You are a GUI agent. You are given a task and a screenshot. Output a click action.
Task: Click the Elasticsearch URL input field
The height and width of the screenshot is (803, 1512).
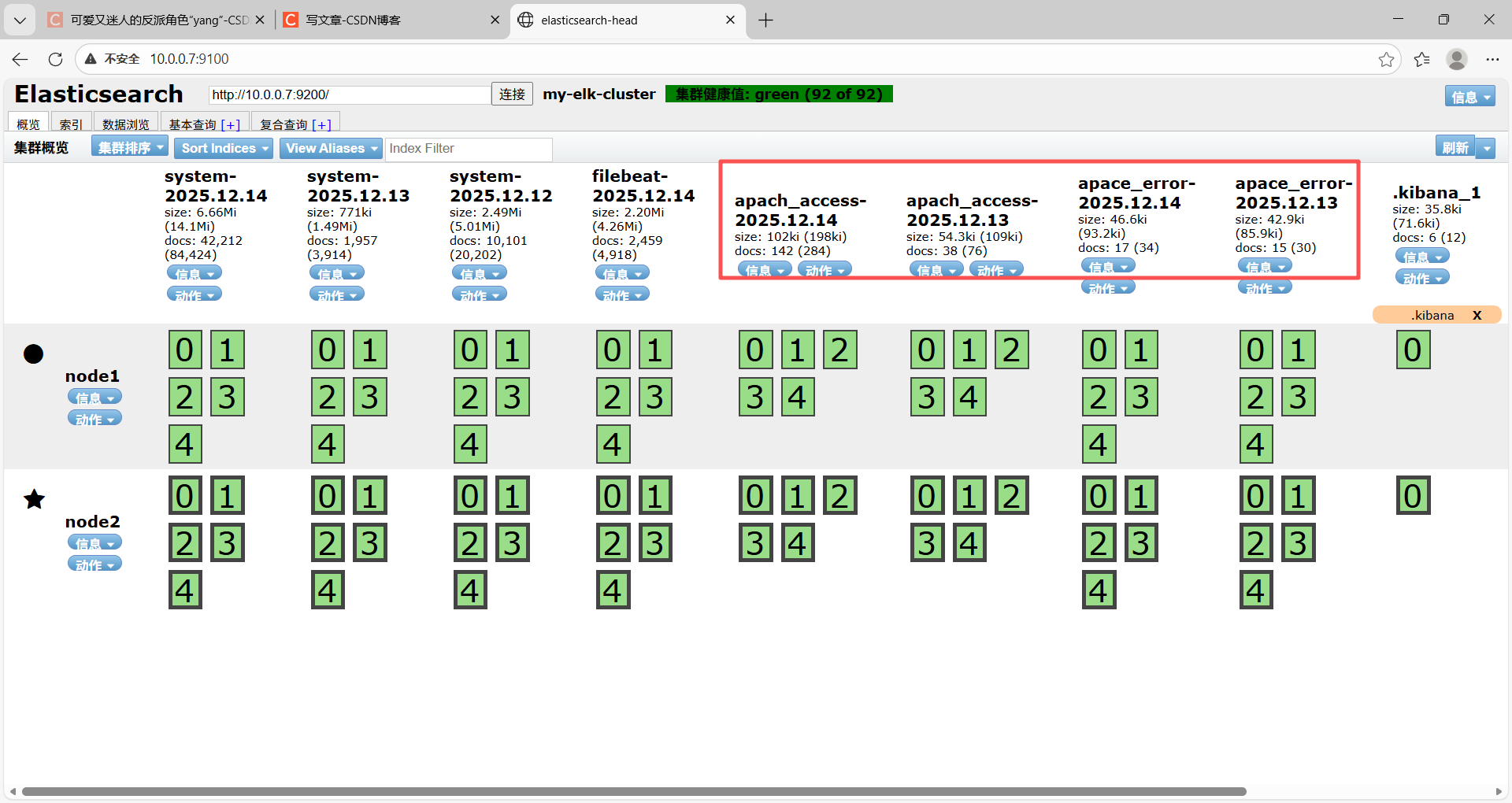(x=350, y=94)
